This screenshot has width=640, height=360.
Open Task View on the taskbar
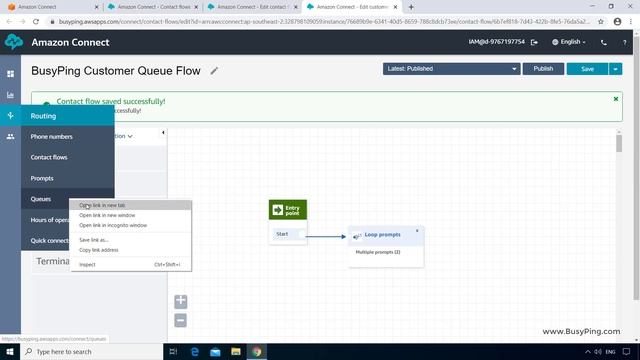coord(173,351)
